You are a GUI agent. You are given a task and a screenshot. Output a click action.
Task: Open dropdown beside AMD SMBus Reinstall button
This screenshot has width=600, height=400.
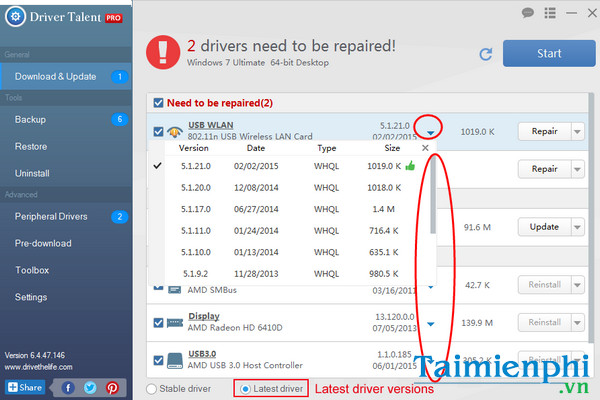[577, 285]
